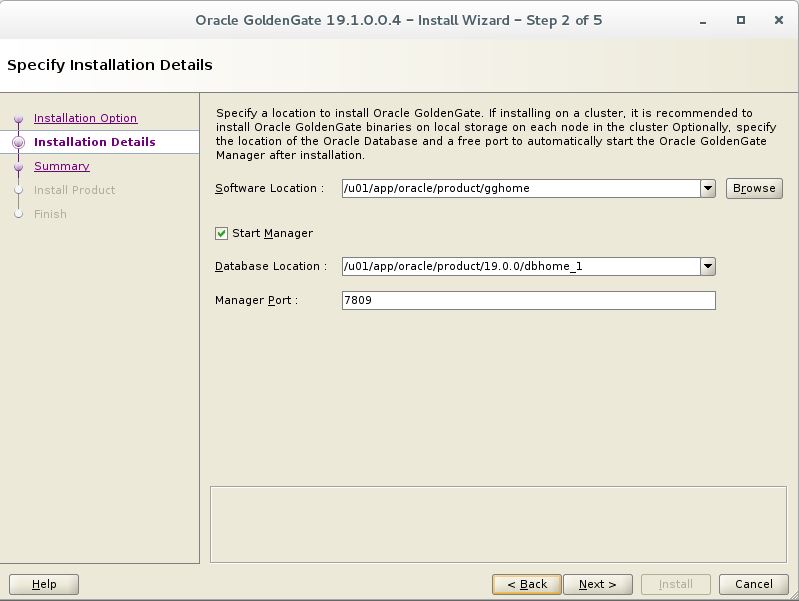Open Help from the bottom-left button

(44, 584)
